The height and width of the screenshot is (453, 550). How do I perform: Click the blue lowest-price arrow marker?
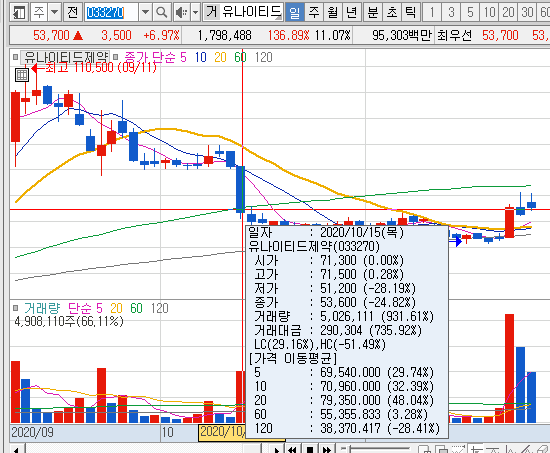tap(457, 241)
